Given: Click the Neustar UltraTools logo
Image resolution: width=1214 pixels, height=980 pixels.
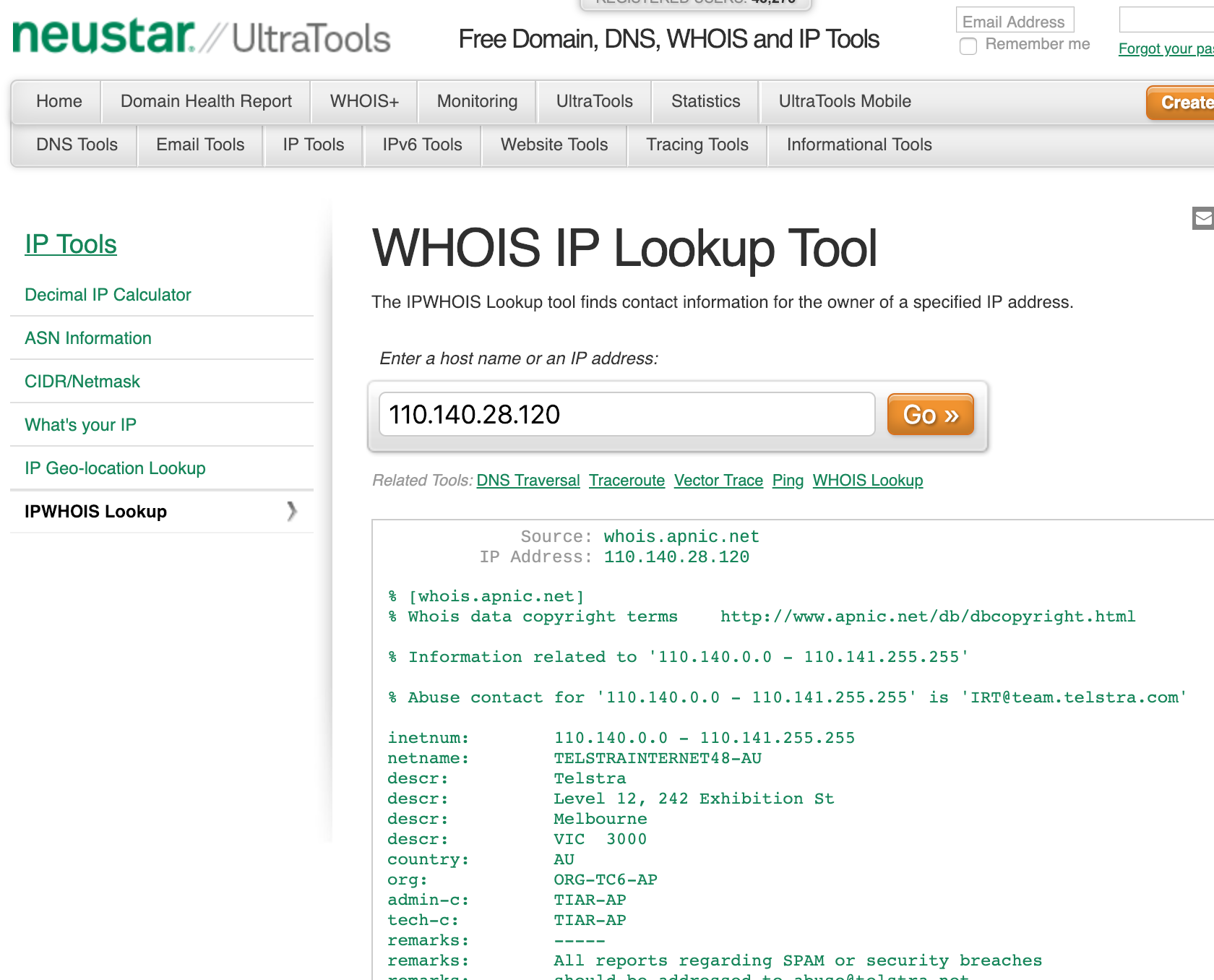Looking at the screenshot, I should (200, 36).
